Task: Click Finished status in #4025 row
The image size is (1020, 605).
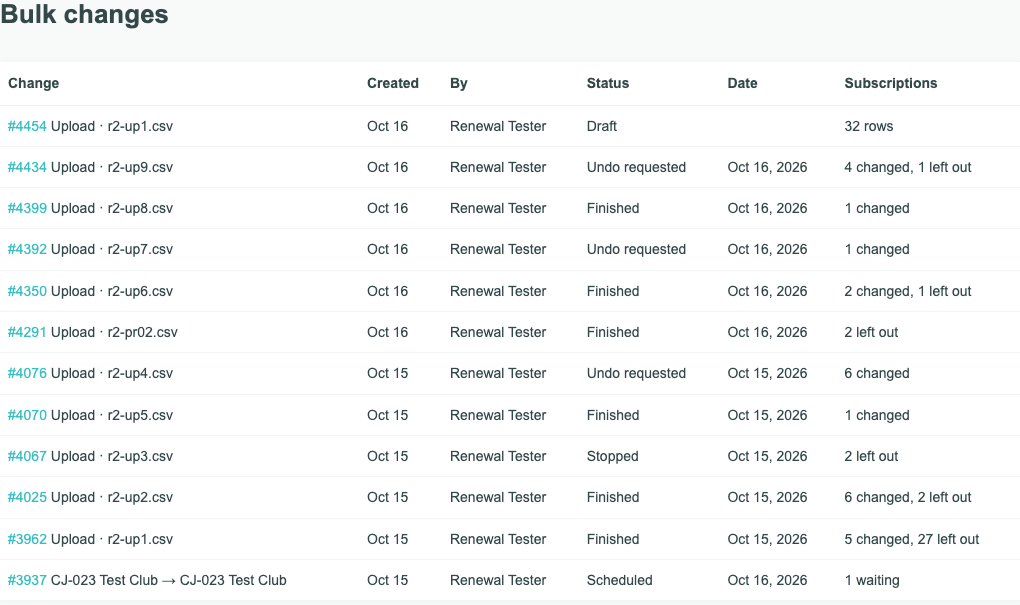Action: click(x=613, y=497)
